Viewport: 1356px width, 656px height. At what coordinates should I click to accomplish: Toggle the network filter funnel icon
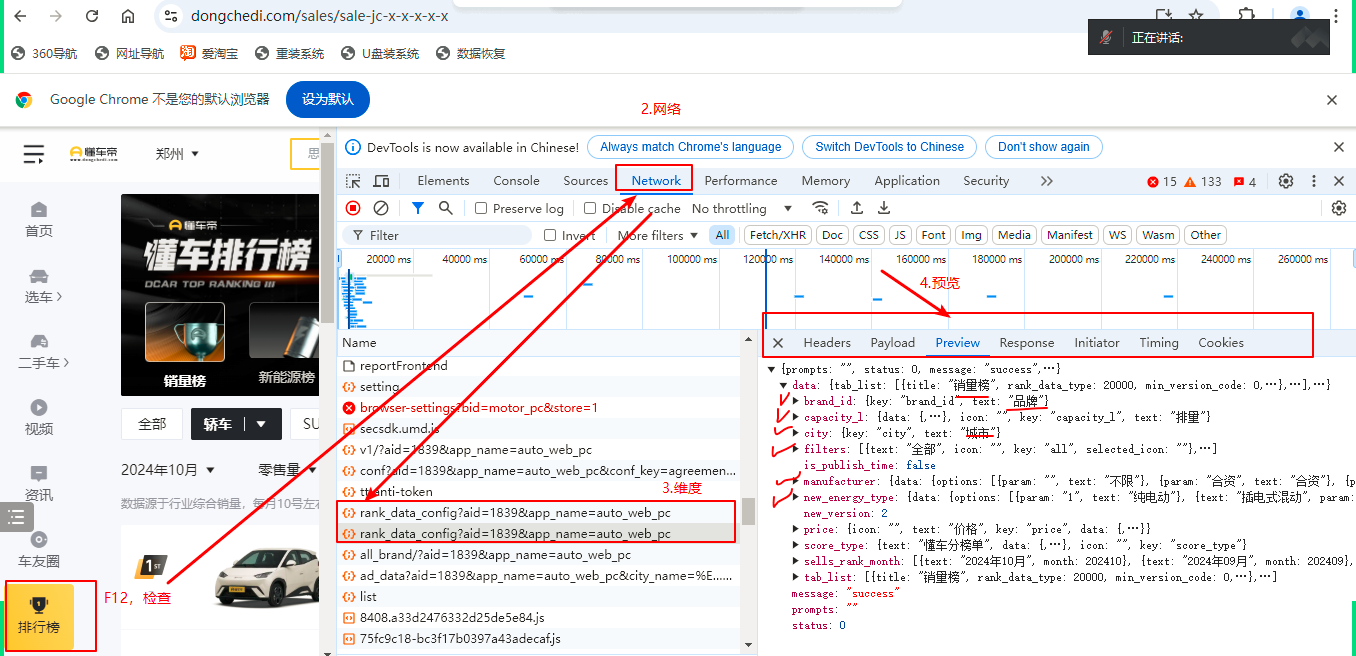(418, 208)
